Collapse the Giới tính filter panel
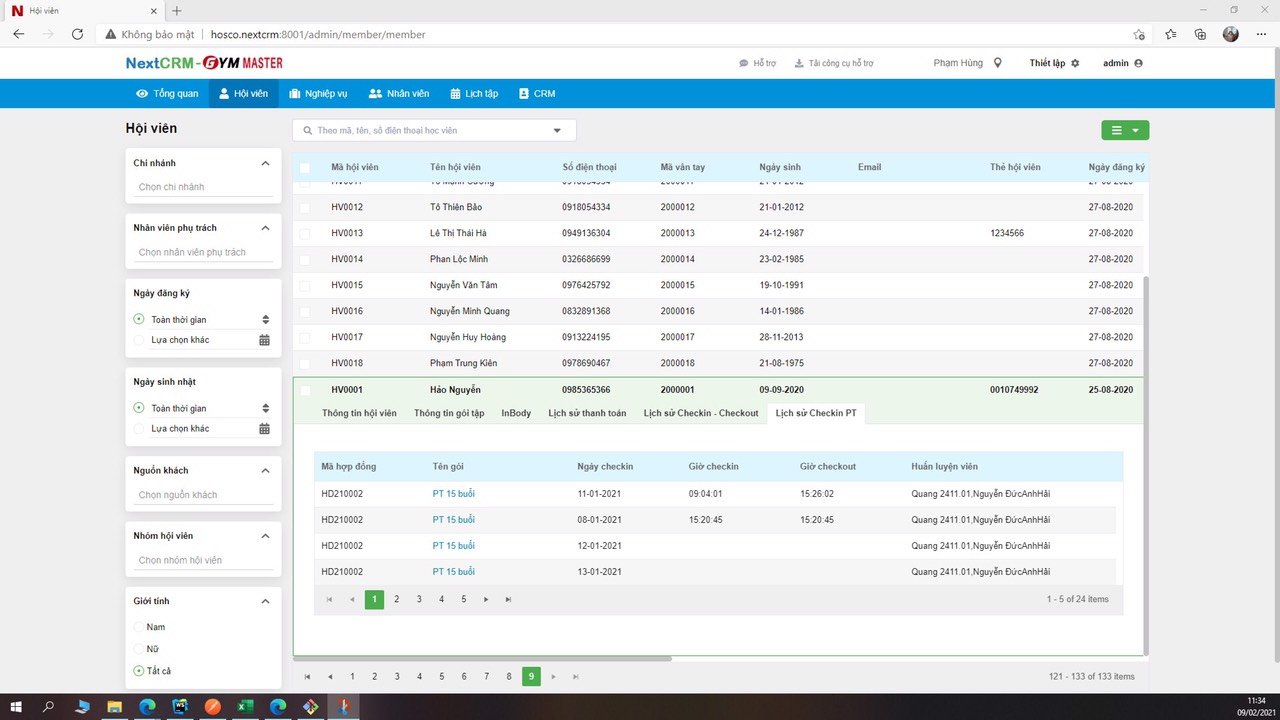Viewport: 1280px width, 720px height. [x=265, y=602]
